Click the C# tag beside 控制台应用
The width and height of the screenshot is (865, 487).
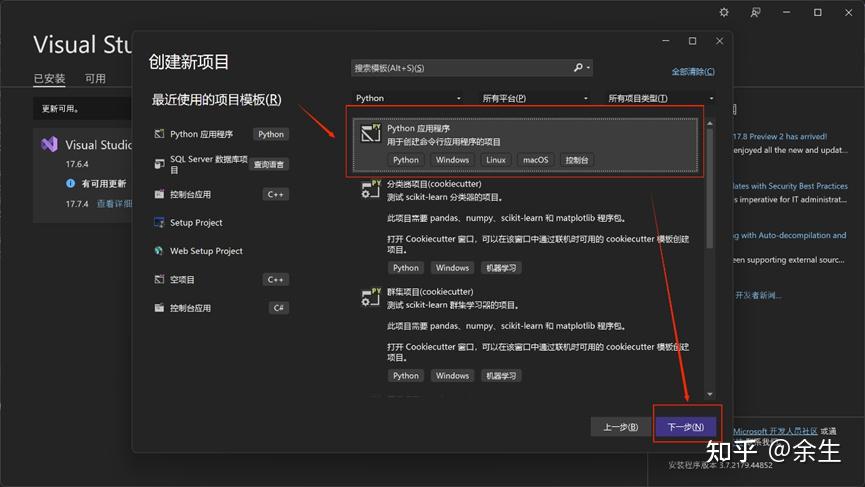[279, 308]
